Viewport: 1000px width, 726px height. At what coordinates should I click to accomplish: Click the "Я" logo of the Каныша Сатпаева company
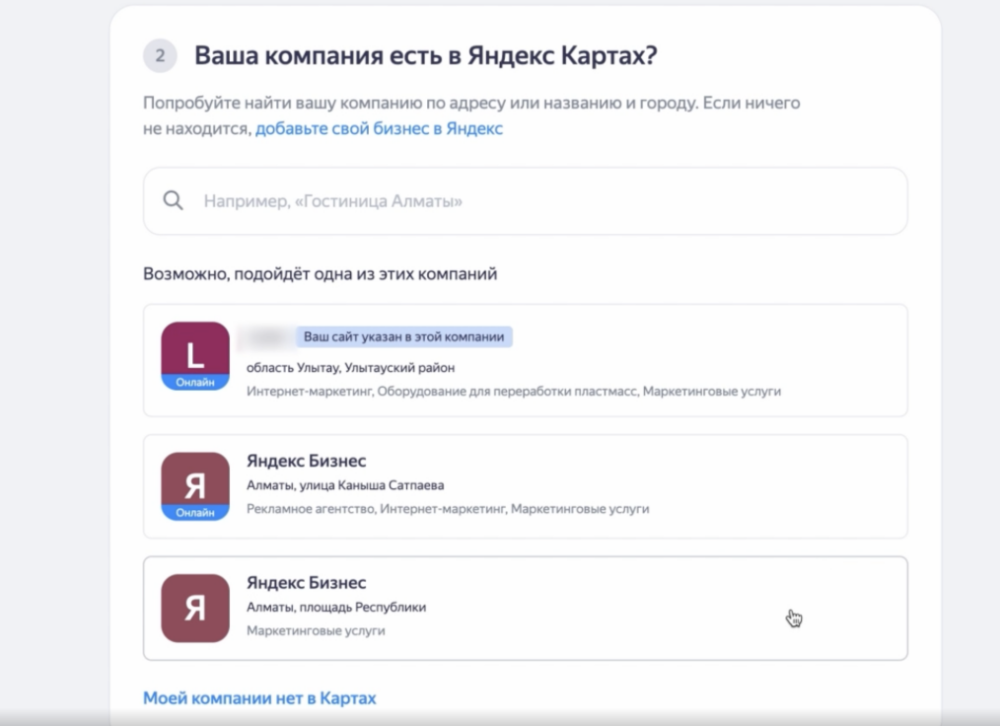pyautogui.click(x=195, y=486)
